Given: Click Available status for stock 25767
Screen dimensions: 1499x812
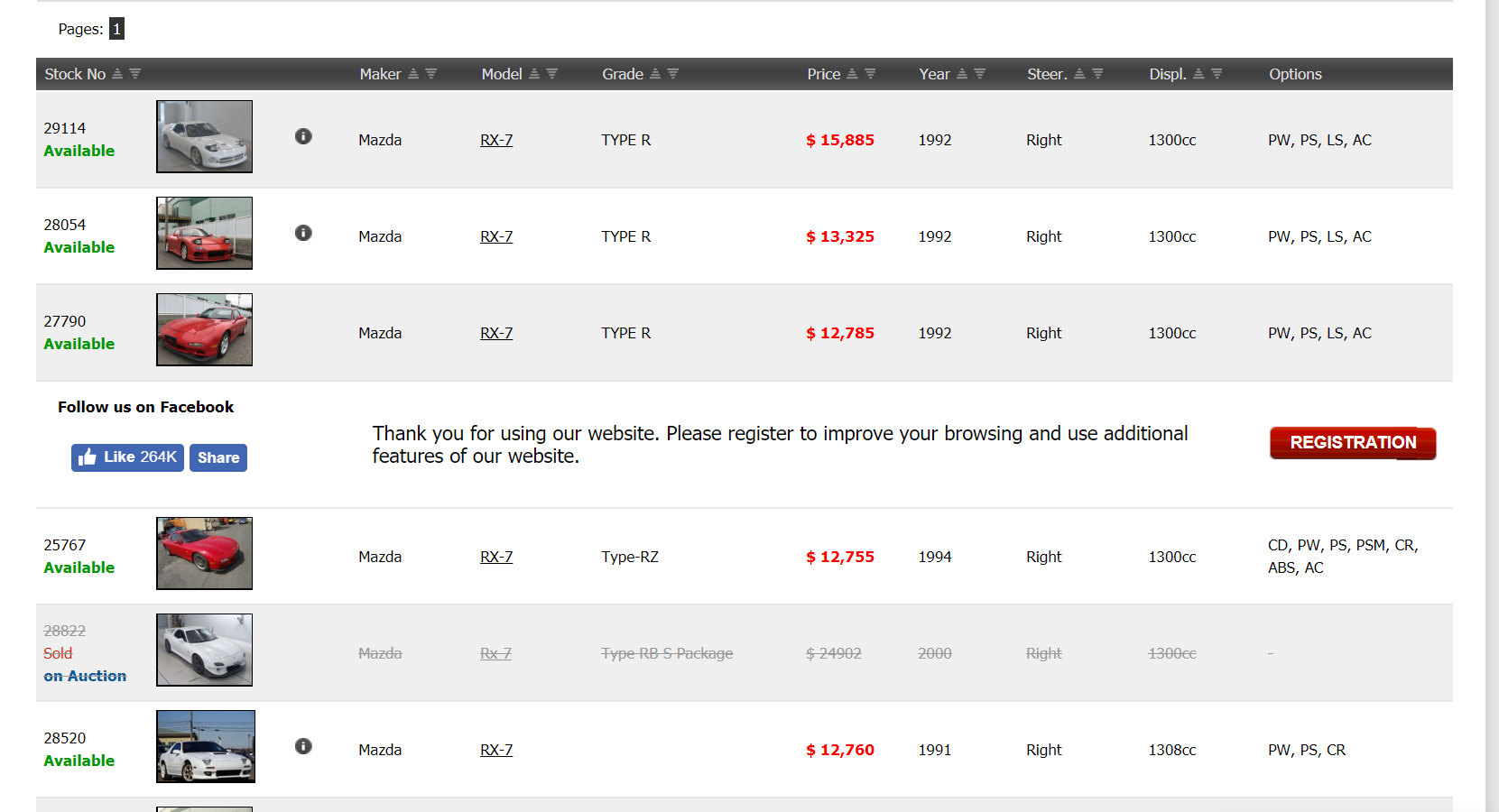Looking at the screenshot, I should pyautogui.click(x=79, y=567).
